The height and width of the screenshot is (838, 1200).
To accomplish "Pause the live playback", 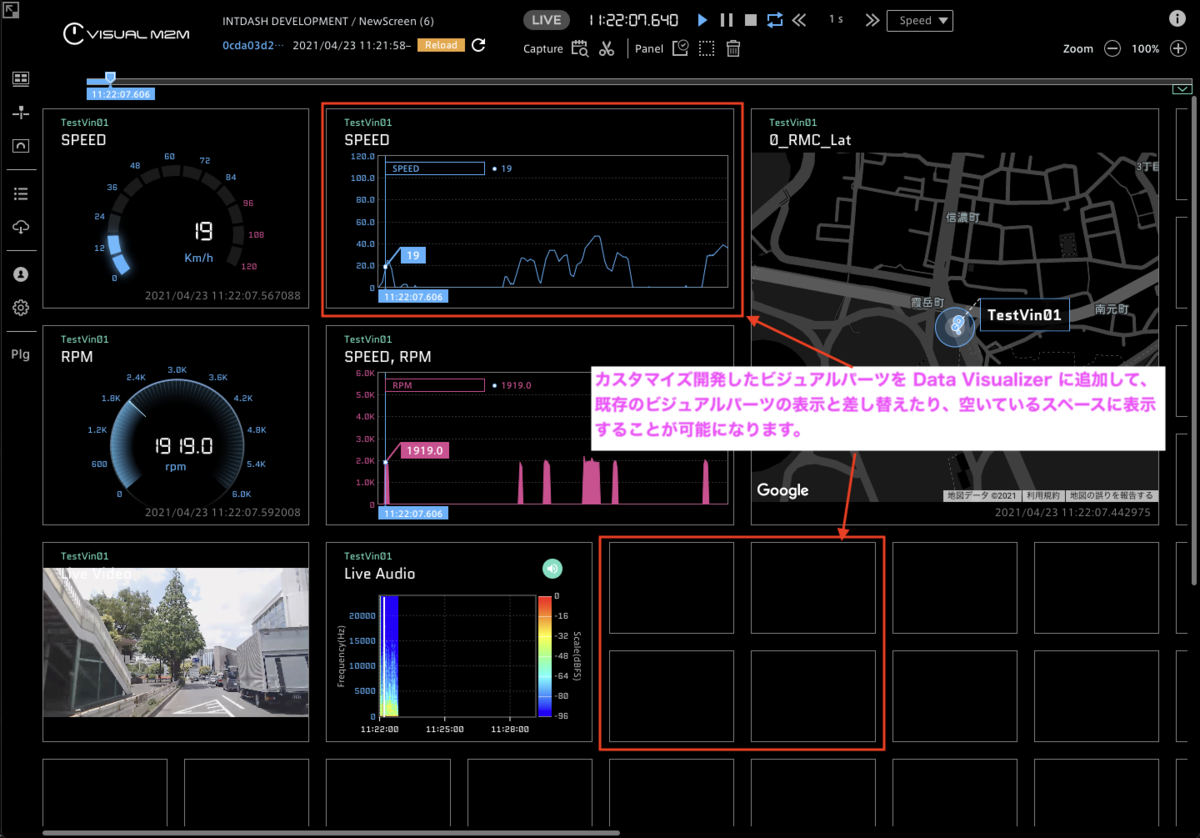I will click(727, 20).
